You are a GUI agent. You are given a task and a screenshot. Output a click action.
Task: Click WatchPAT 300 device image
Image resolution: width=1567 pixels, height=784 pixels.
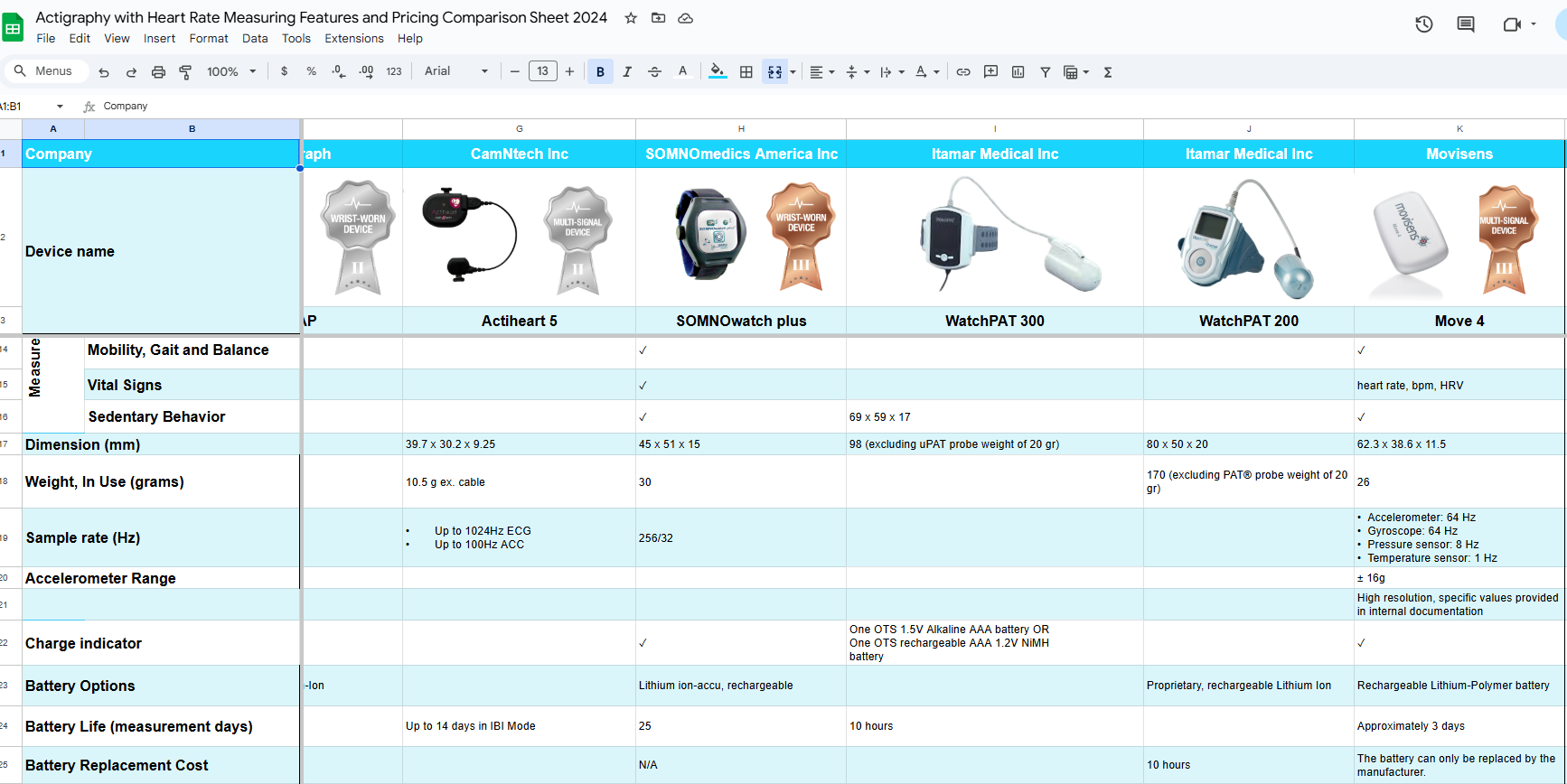[1010, 234]
